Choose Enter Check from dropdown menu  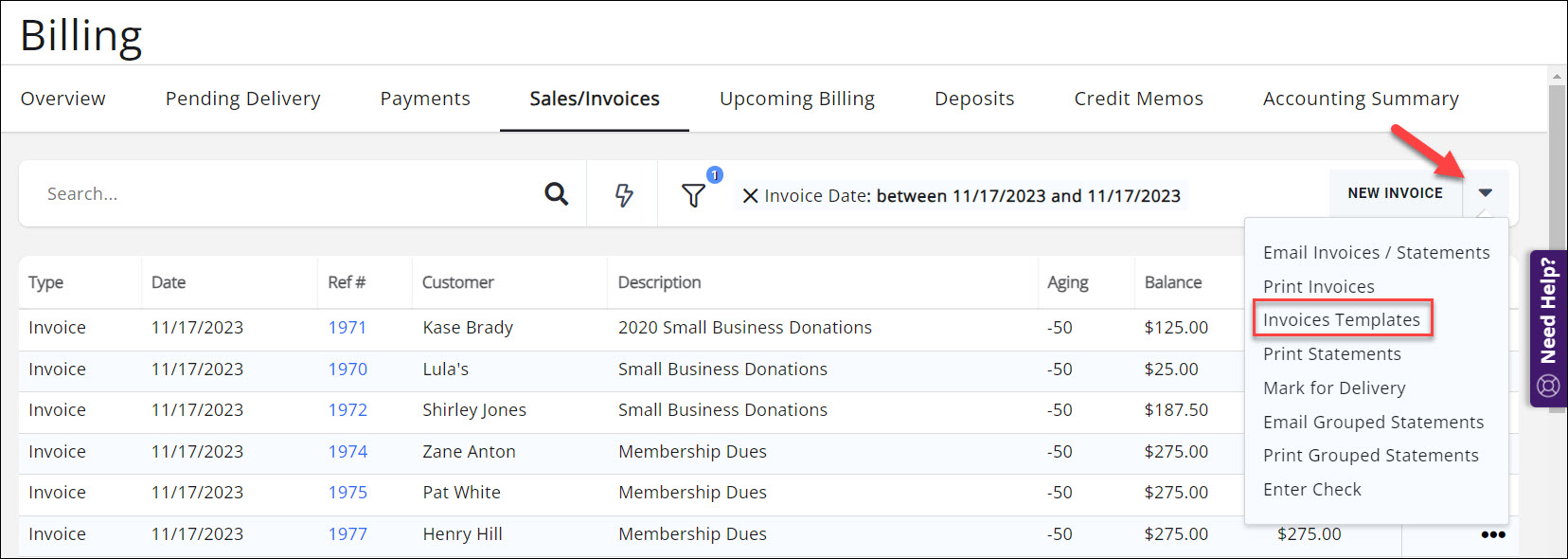point(1311,490)
